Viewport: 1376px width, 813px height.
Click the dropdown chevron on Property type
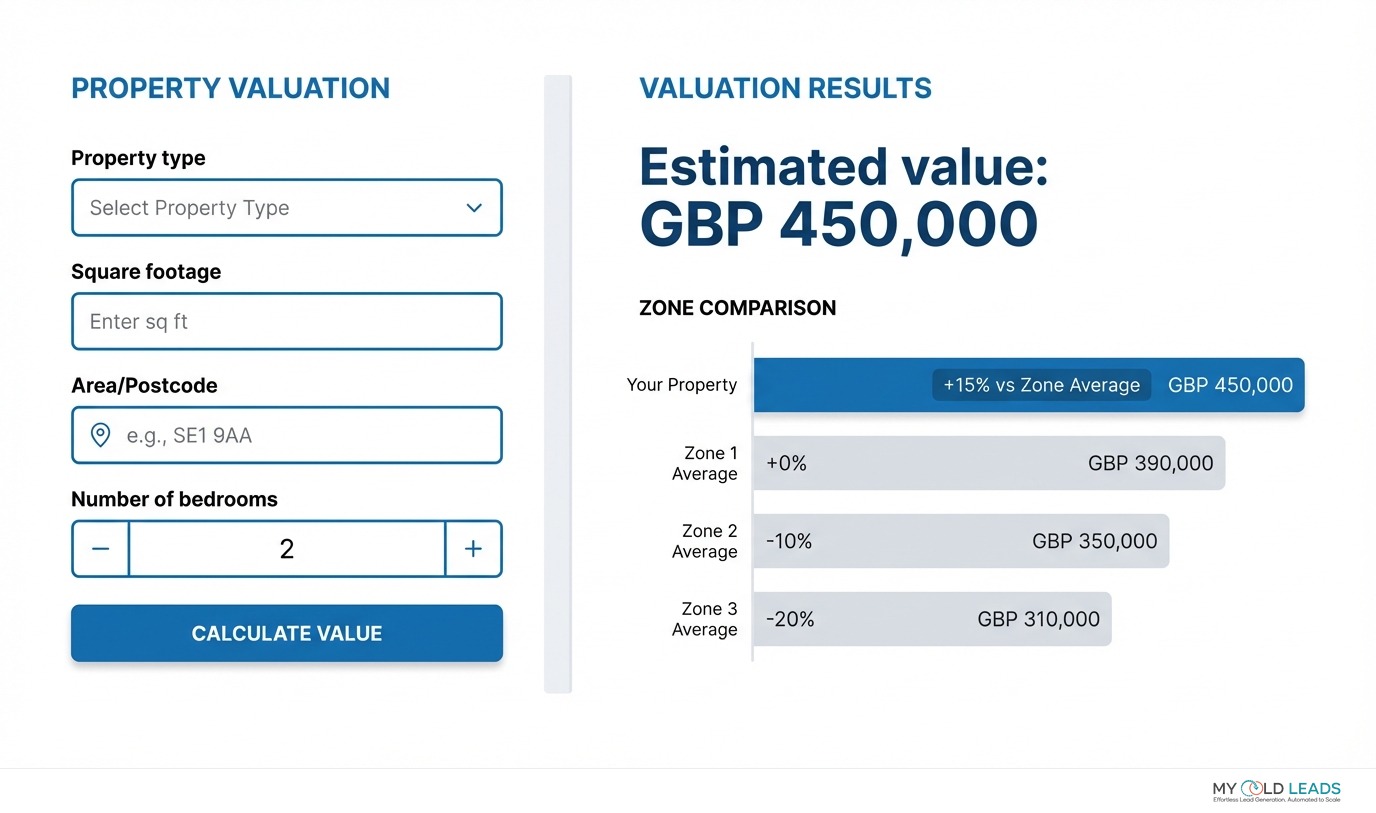pyautogui.click(x=473, y=207)
